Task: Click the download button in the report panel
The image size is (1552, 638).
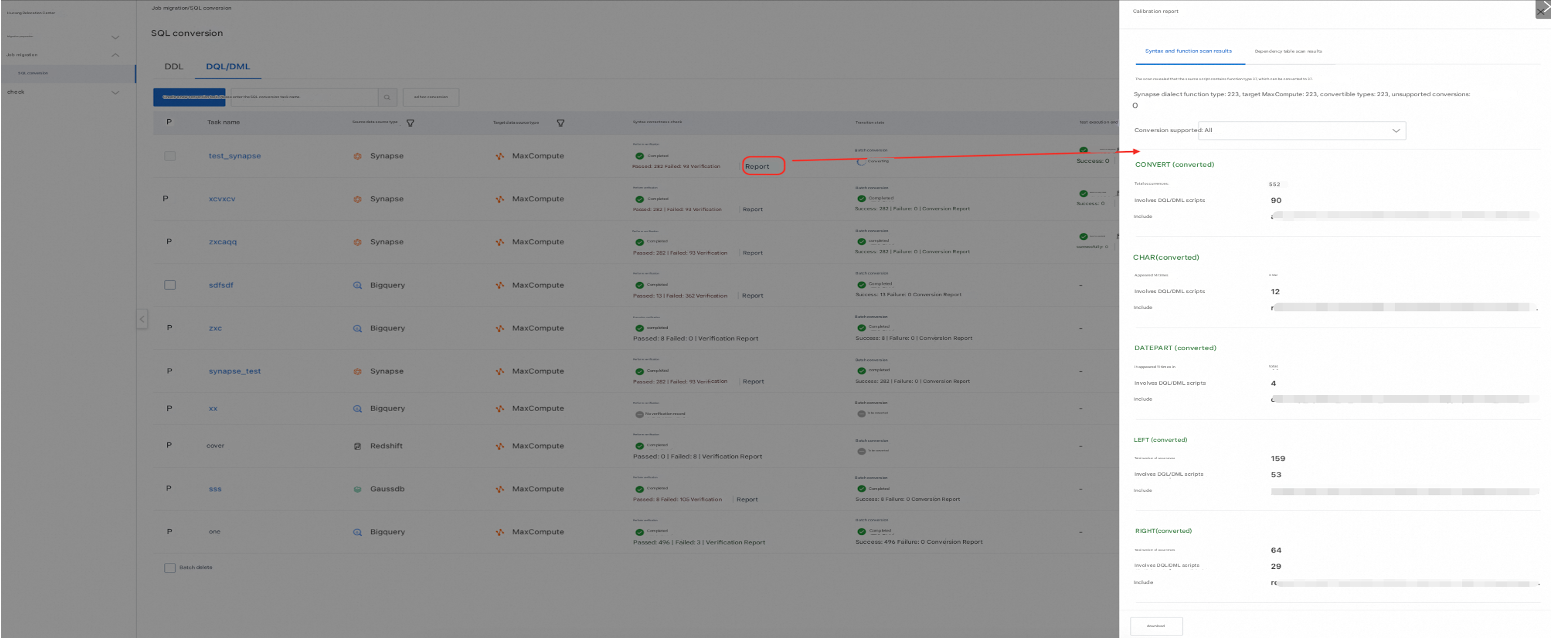Action: coord(1156,626)
